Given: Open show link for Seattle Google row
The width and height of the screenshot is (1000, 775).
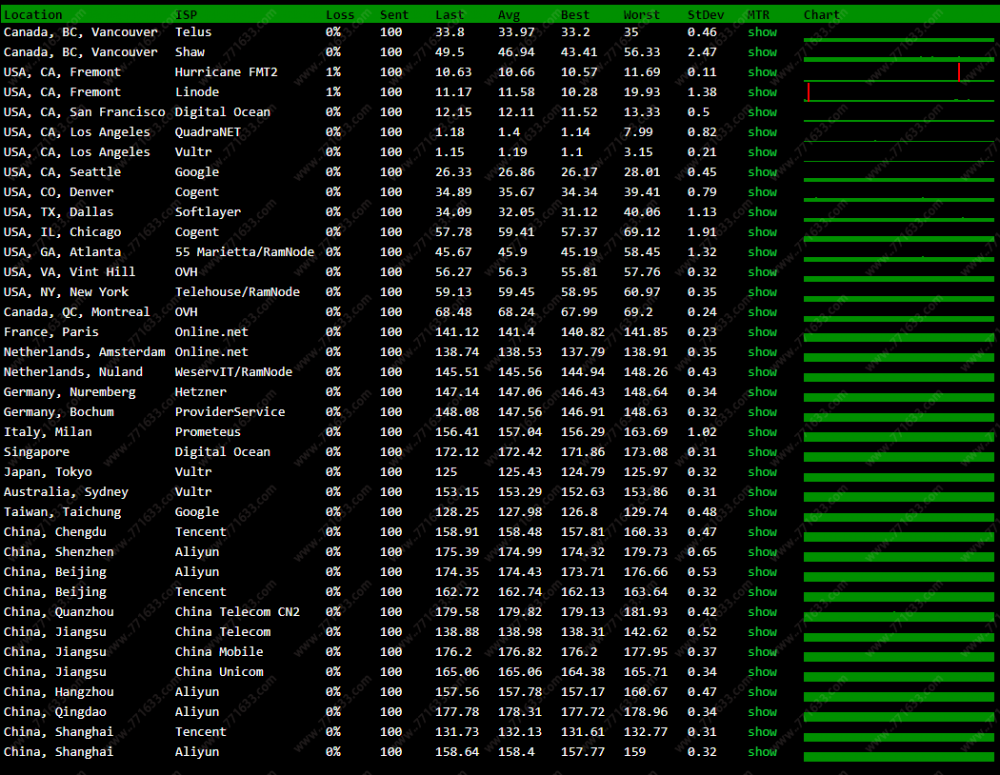Looking at the screenshot, I should 762,172.
